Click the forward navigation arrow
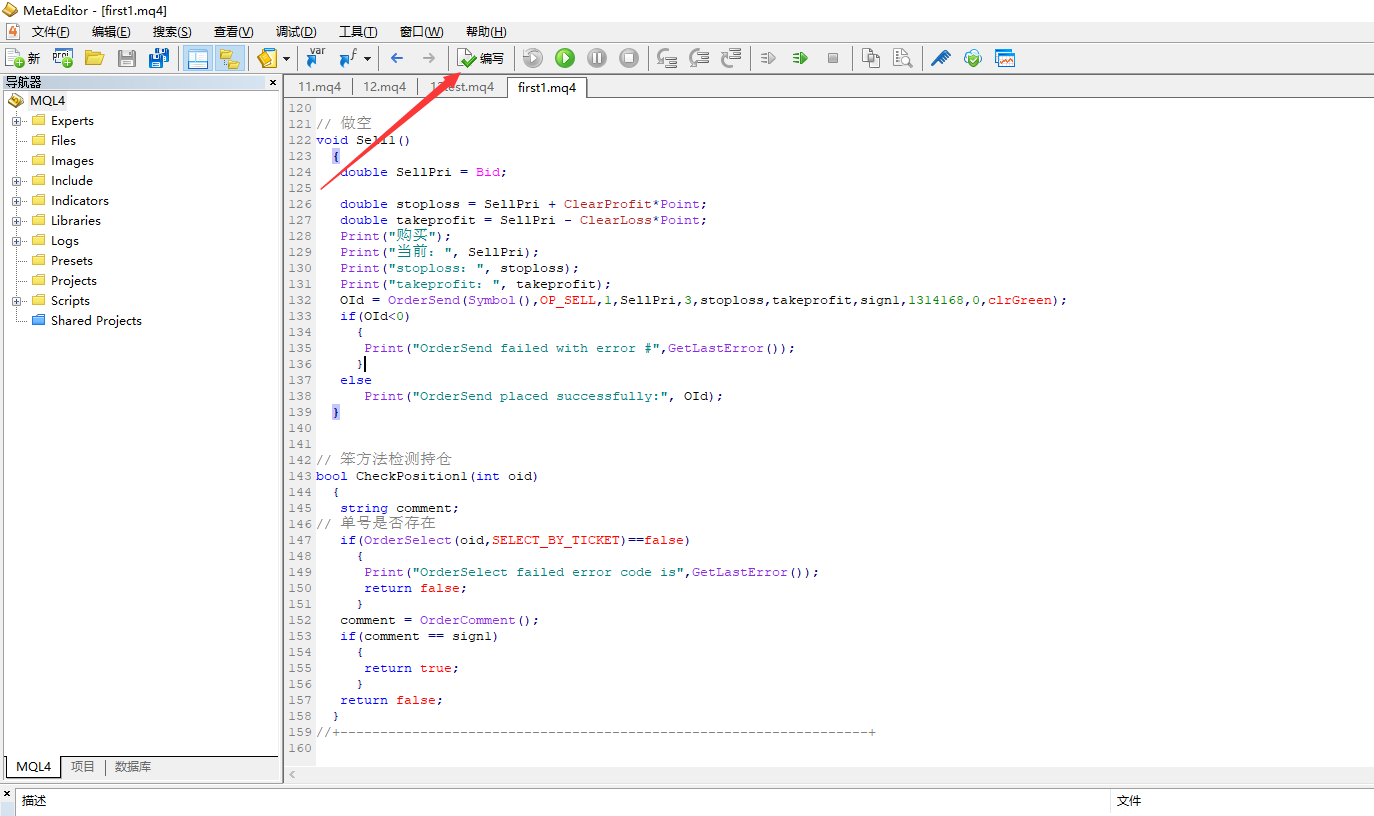This screenshot has height=816, width=1374. click(428, 58)
